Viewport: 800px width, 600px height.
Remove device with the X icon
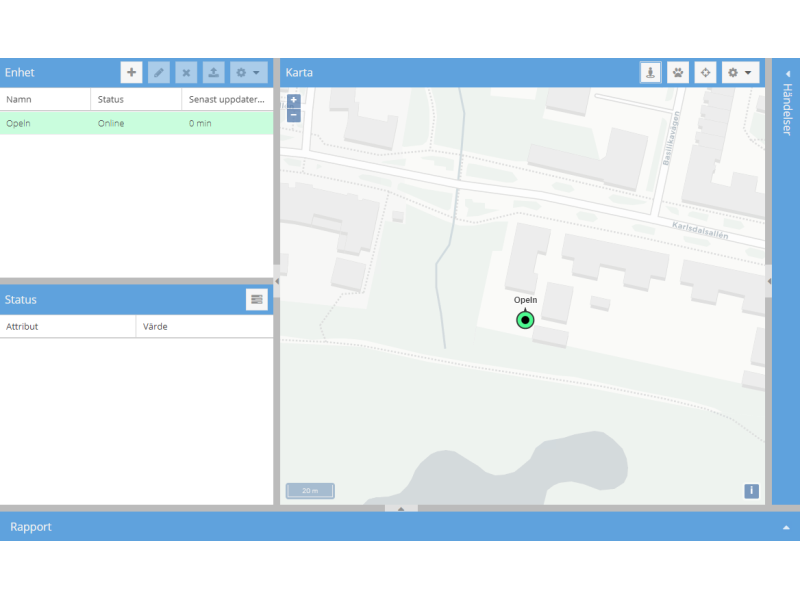(x=186, y=72)
